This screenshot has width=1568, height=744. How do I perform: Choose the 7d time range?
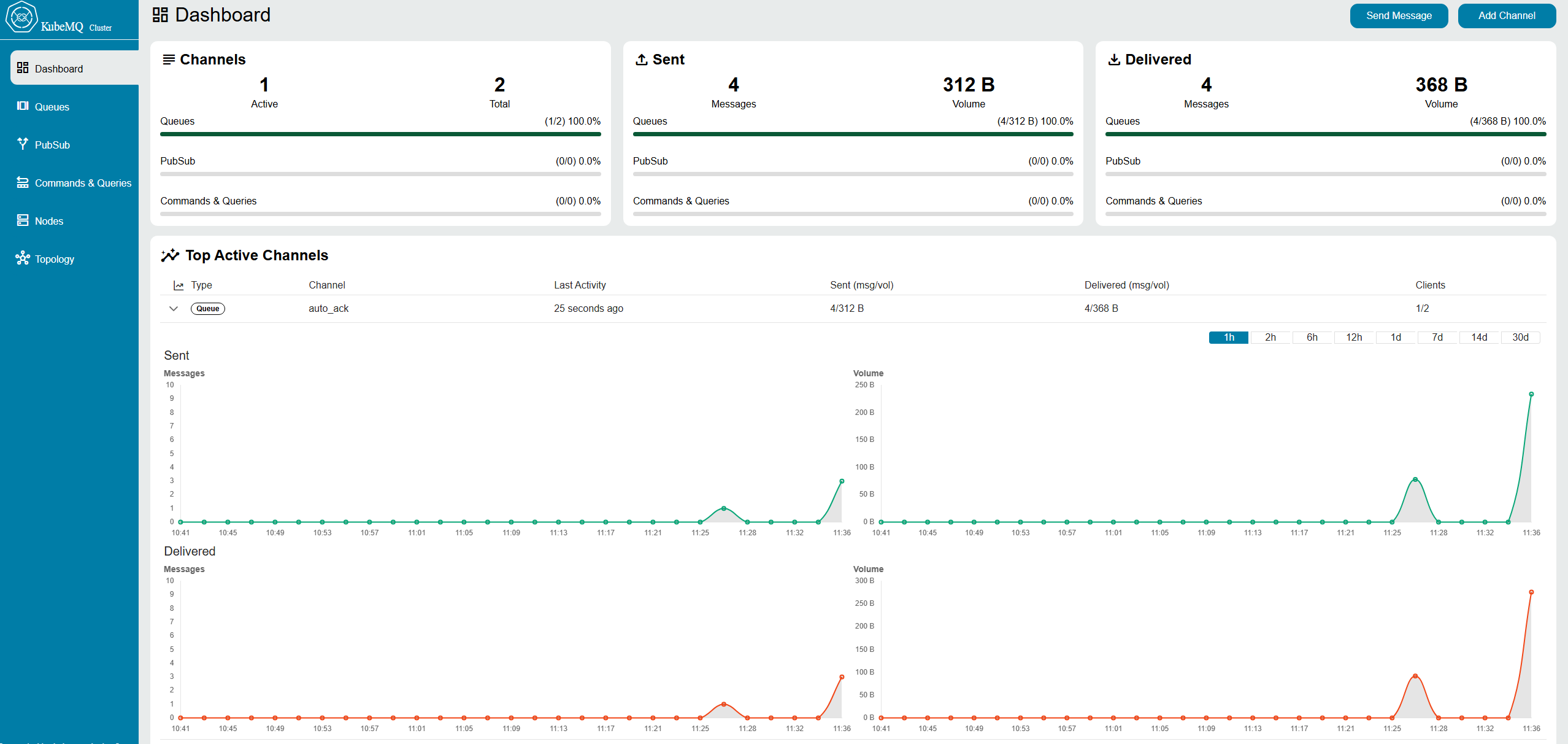click(x=1437, y=338)
